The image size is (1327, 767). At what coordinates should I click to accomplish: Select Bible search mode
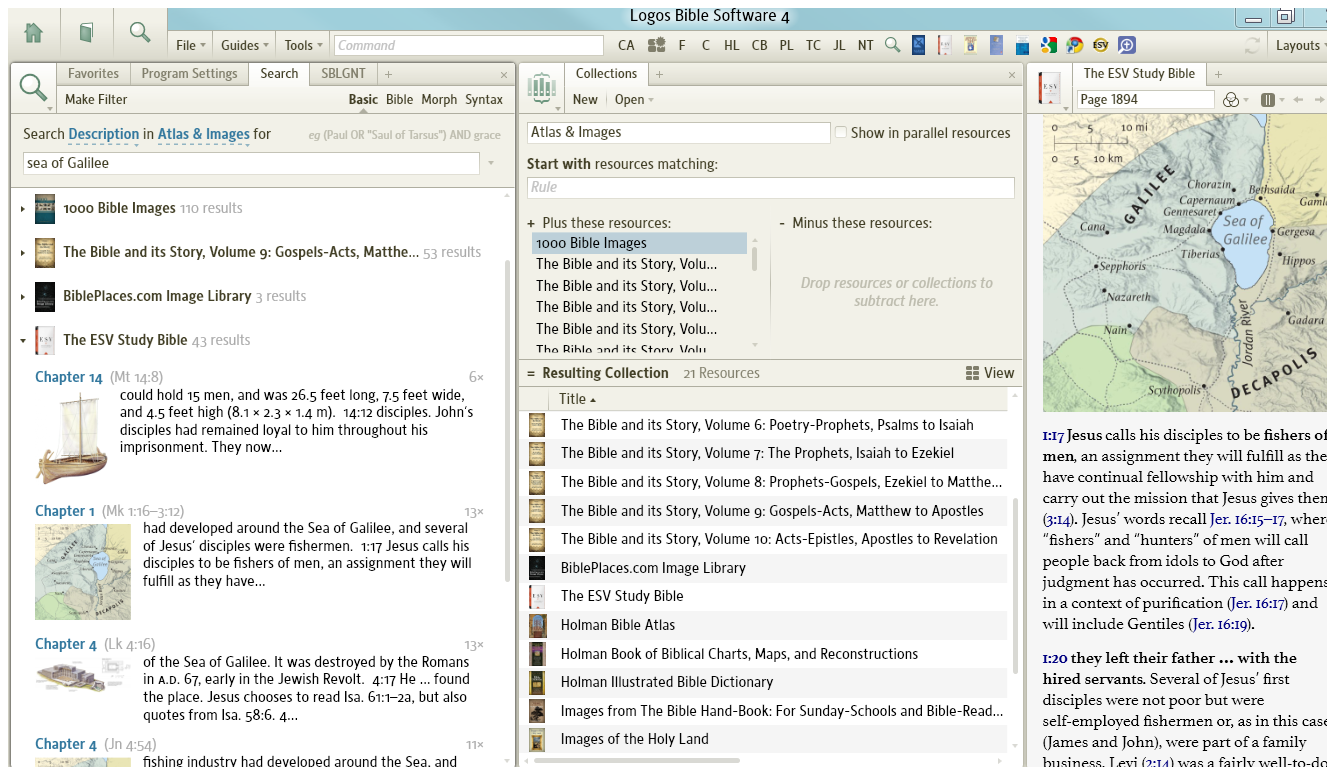pyautogui.click(x=399, y=100)
